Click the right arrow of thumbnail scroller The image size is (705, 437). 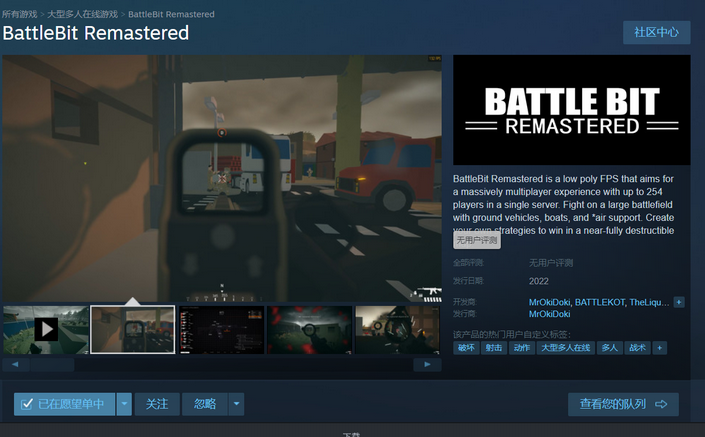click(427, 364)
